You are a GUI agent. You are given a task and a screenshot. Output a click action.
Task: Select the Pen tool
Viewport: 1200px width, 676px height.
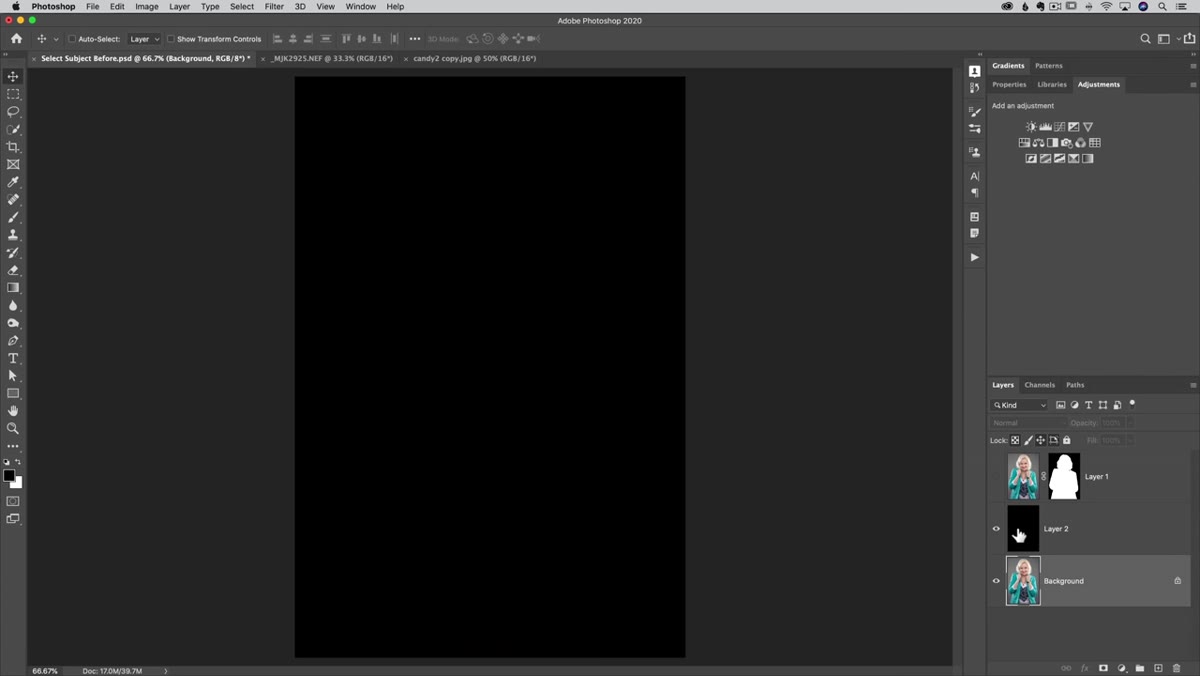tap(13, 341)
